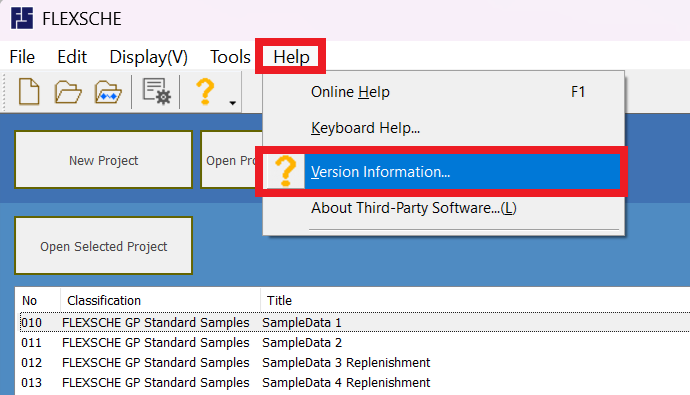Click the Open Selected Project button
This screenshot has height=395, width=690.
click(103, 246)
